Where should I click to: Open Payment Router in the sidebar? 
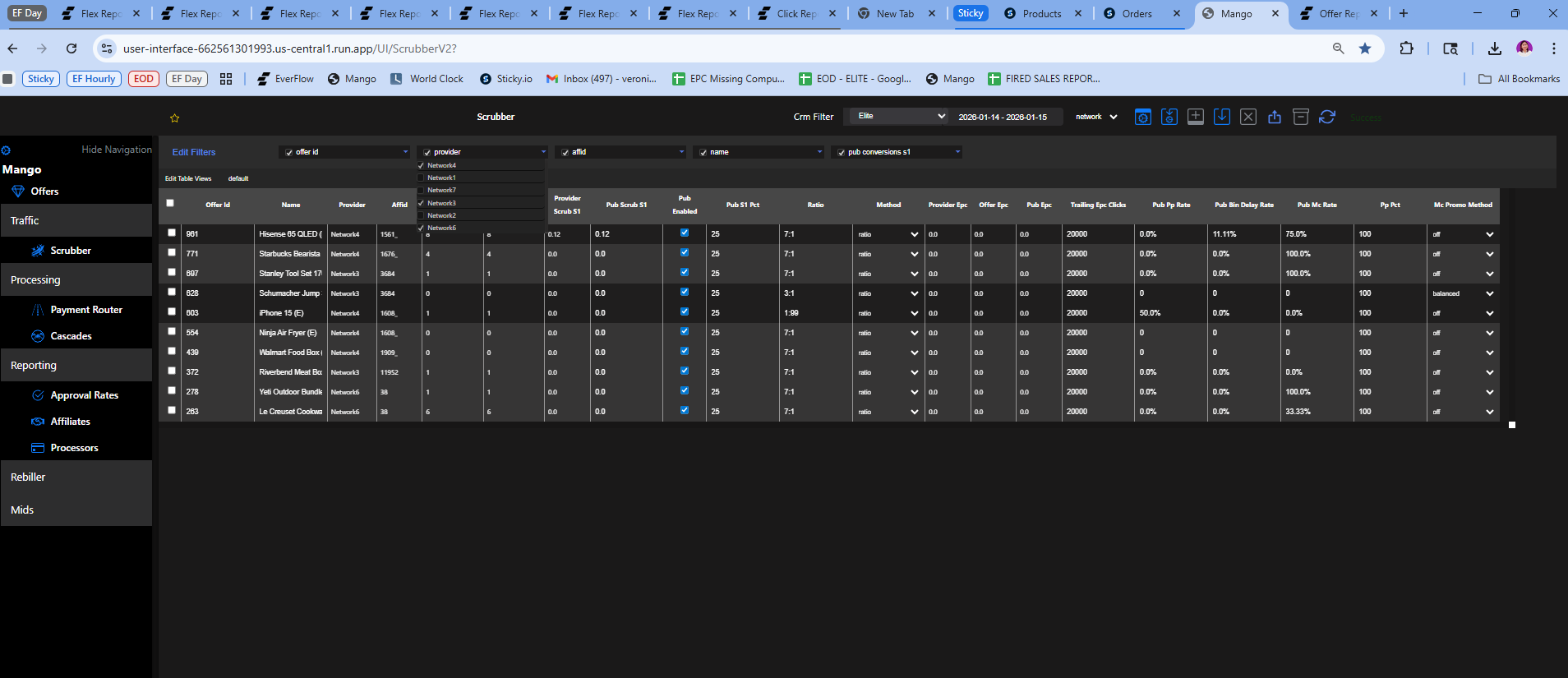click(85, 310)
